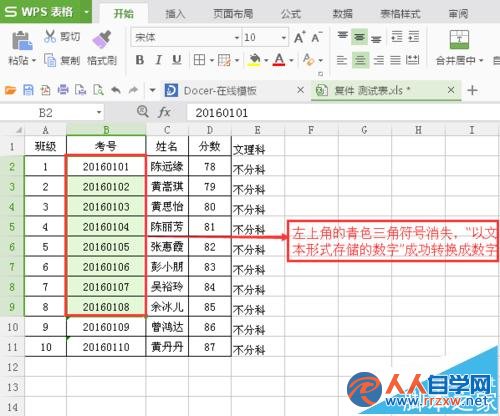Add a new document tab with plus

(x=472, y=90)
